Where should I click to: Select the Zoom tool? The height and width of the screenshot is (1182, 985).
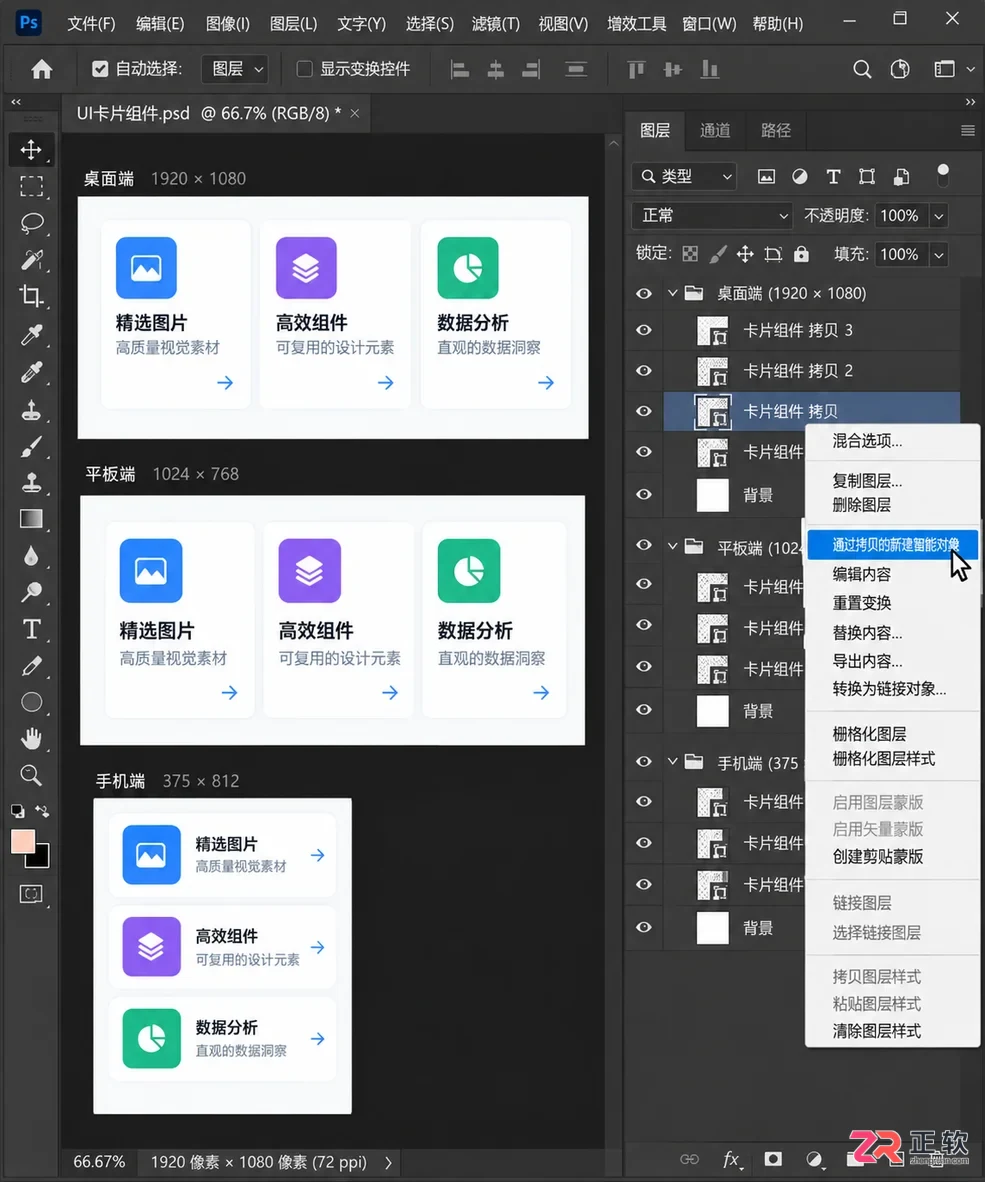coord(31,775)
